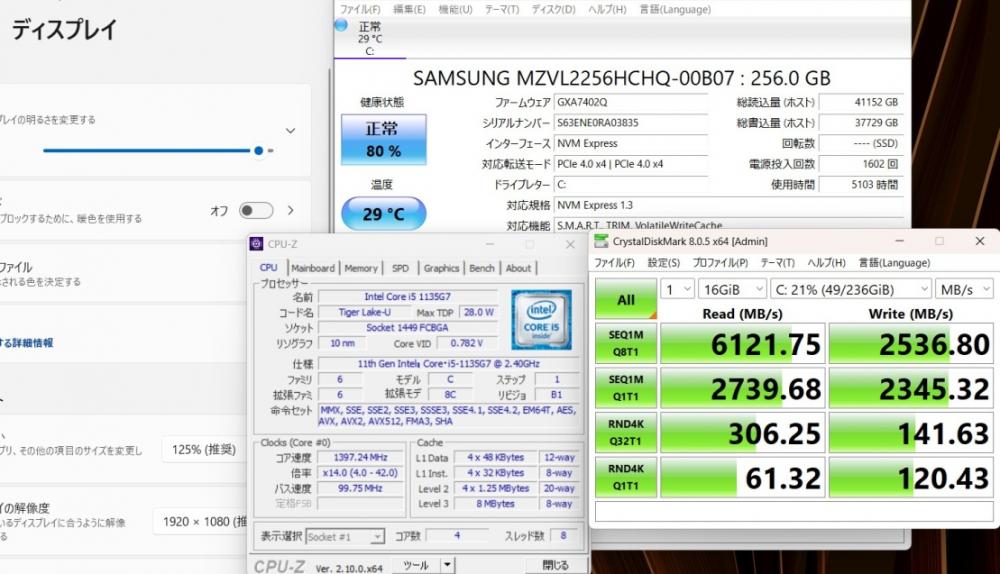Open CrystalDiskInfo ヘルプ(H) menu
1000x574 pixels.
point(607,9)
